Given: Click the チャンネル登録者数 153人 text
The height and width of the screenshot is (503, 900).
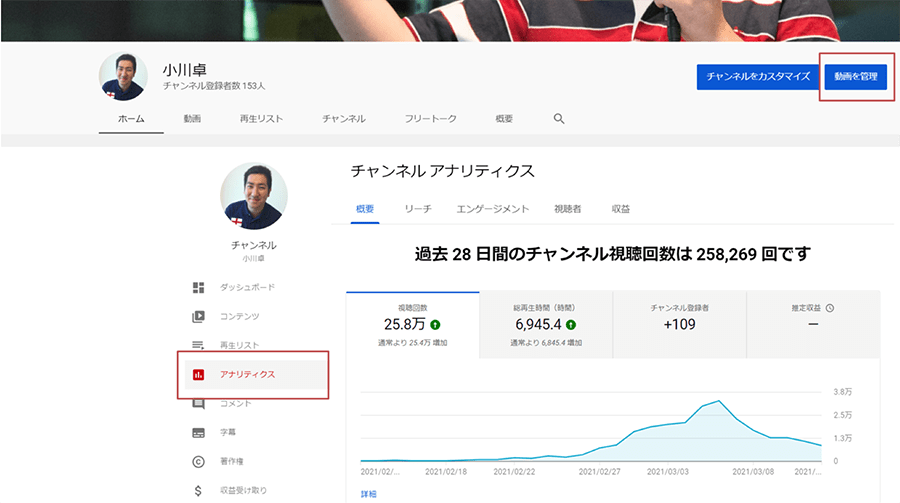Looking at the screenshot, I should (x=214, y=86).
